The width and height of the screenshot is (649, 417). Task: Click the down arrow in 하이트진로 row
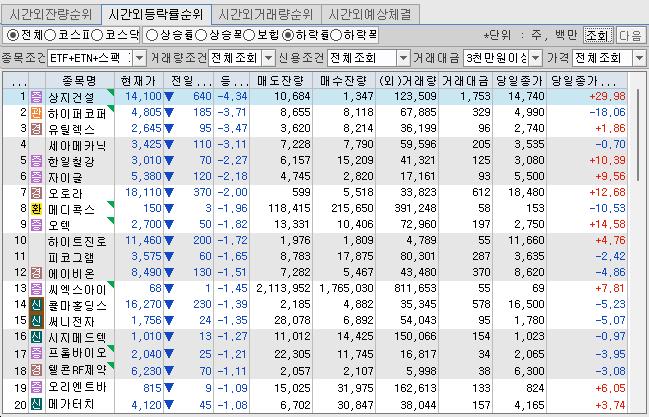169,241
